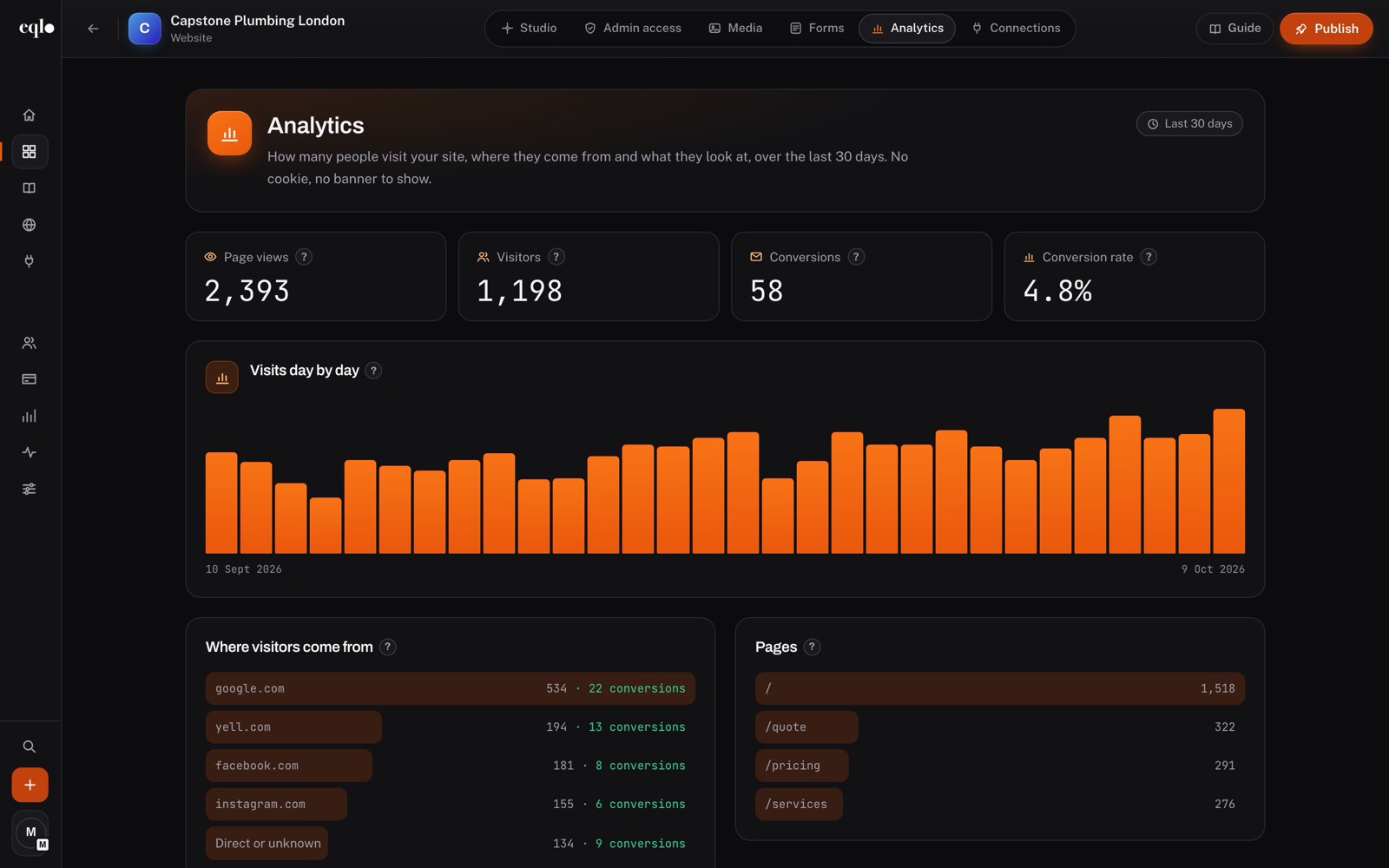Viewport: 1389px width, 868px height.
Task: Click the instagram.com referrer row
Action: click(451, 805)
